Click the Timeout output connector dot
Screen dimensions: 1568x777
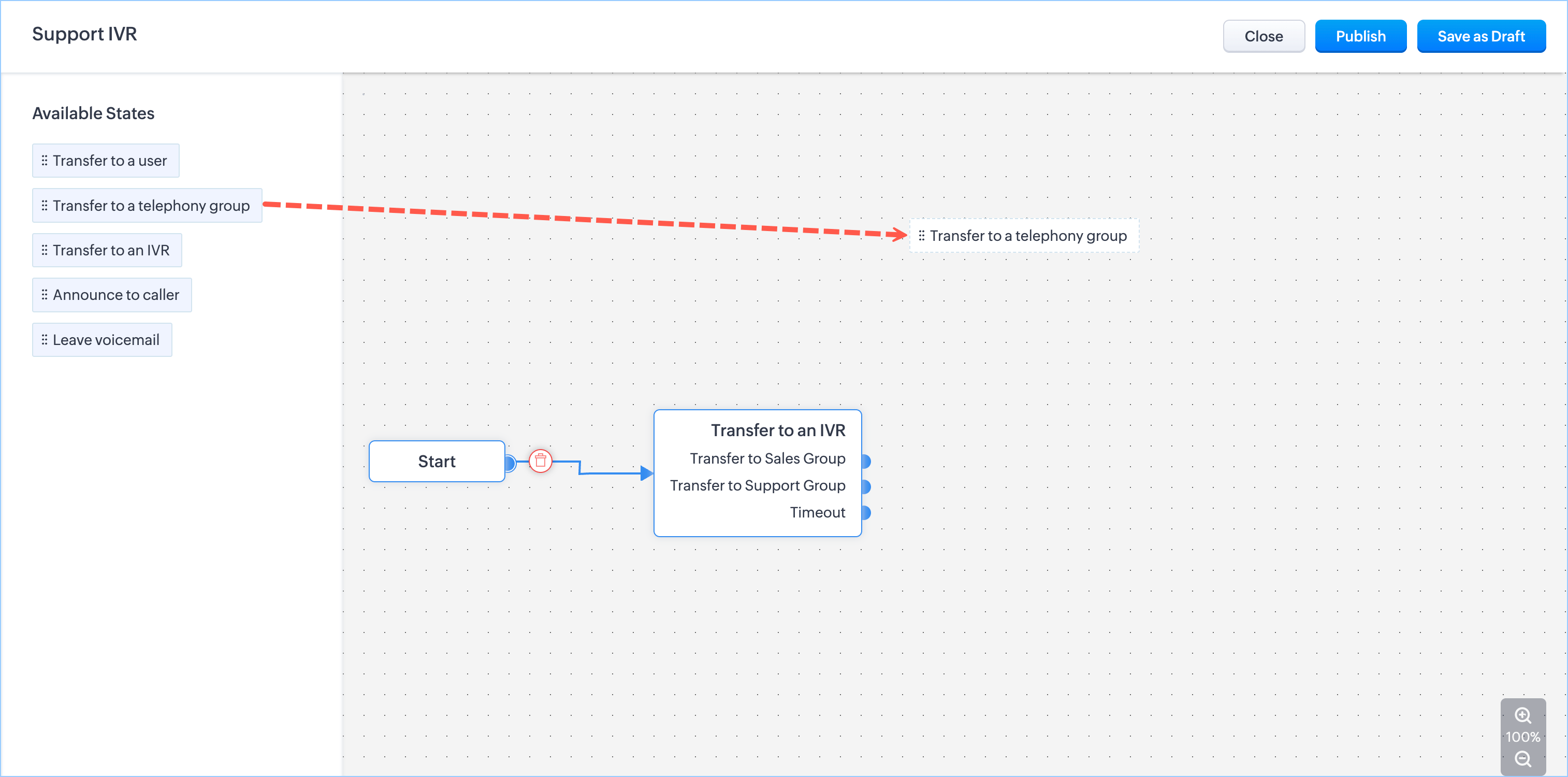point(866,513)
